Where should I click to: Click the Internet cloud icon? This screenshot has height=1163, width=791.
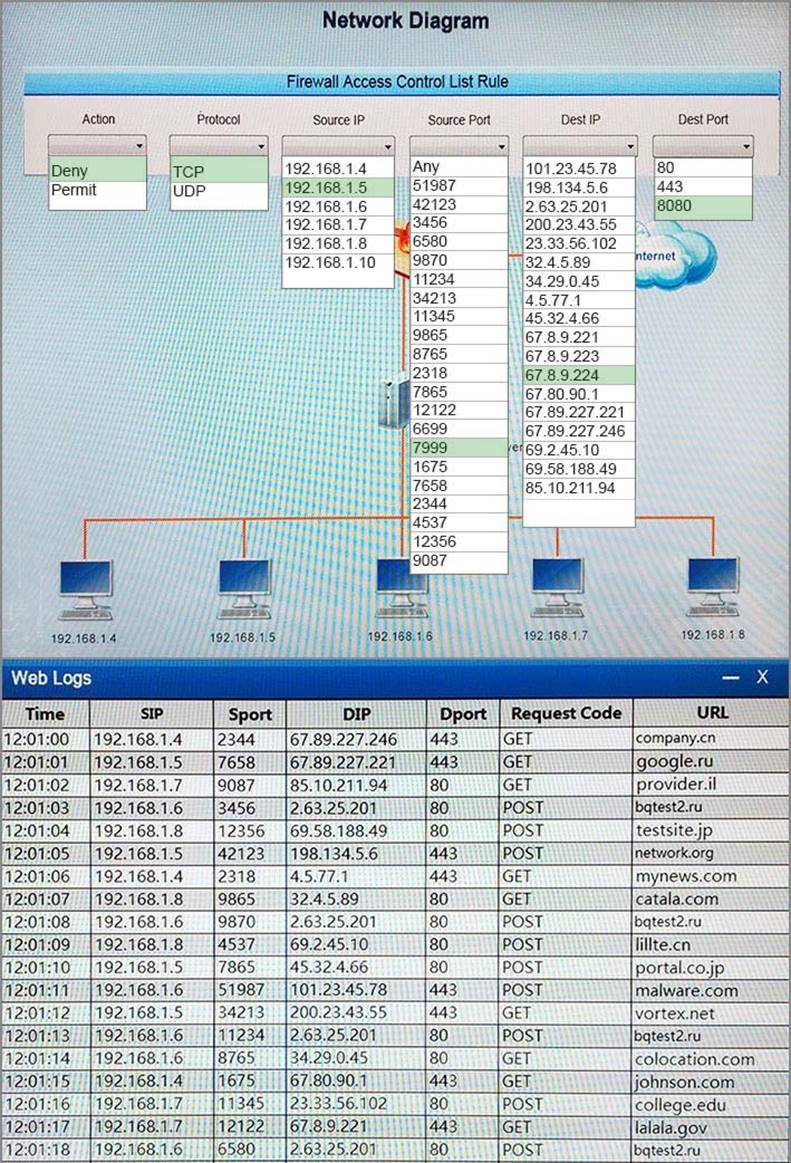tap(672, 253)
